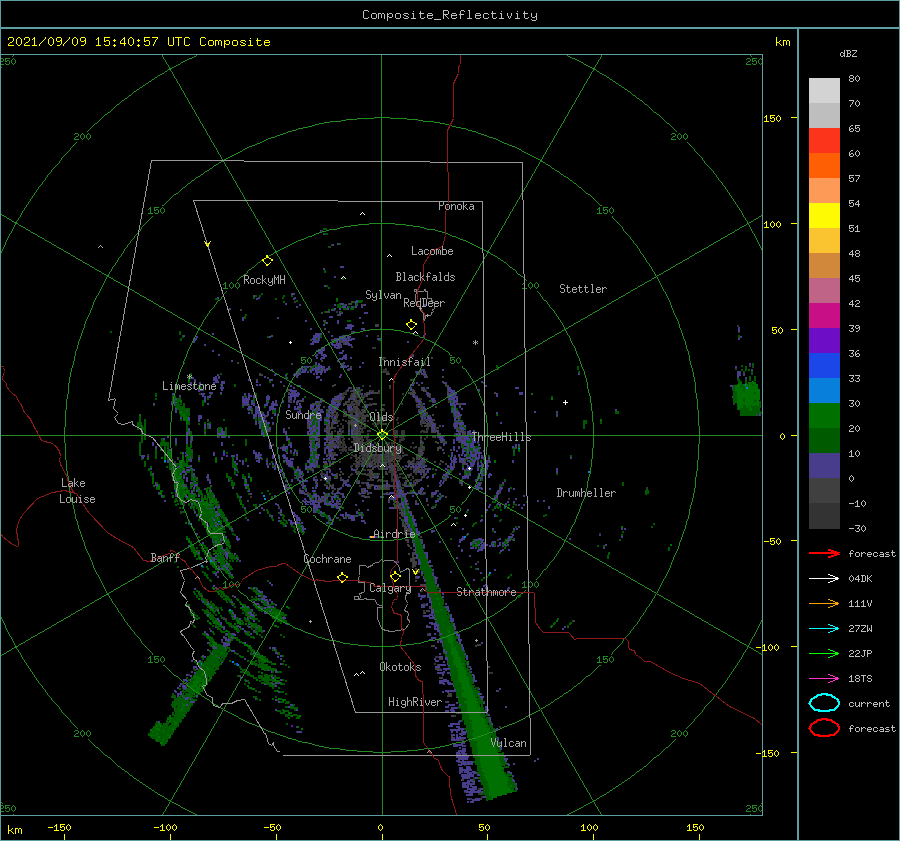The image size is (900, 841).
Task: Select the Lake Louise label
Action: coord(77,491)
